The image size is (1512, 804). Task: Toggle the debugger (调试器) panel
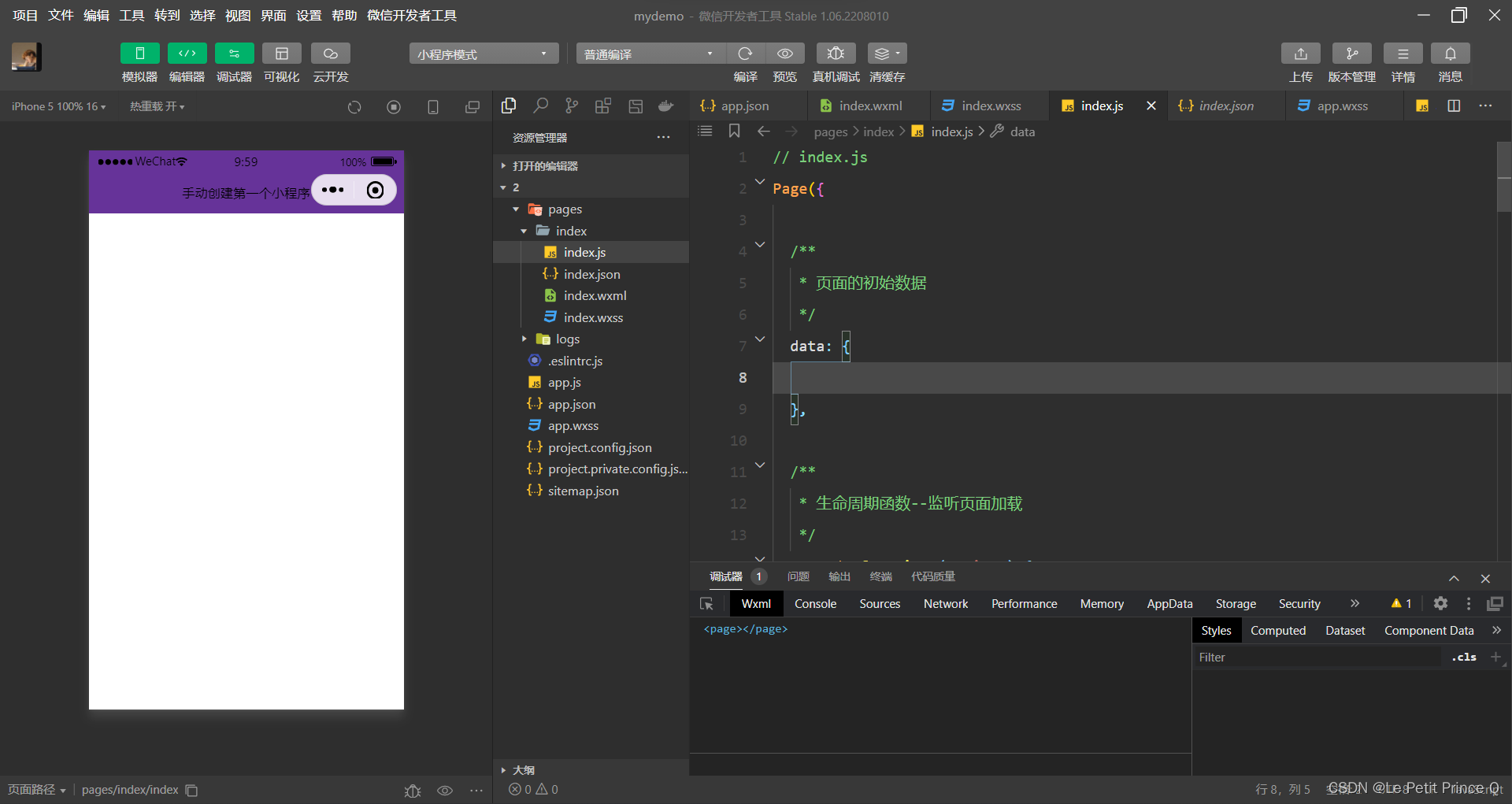[234, 54]
